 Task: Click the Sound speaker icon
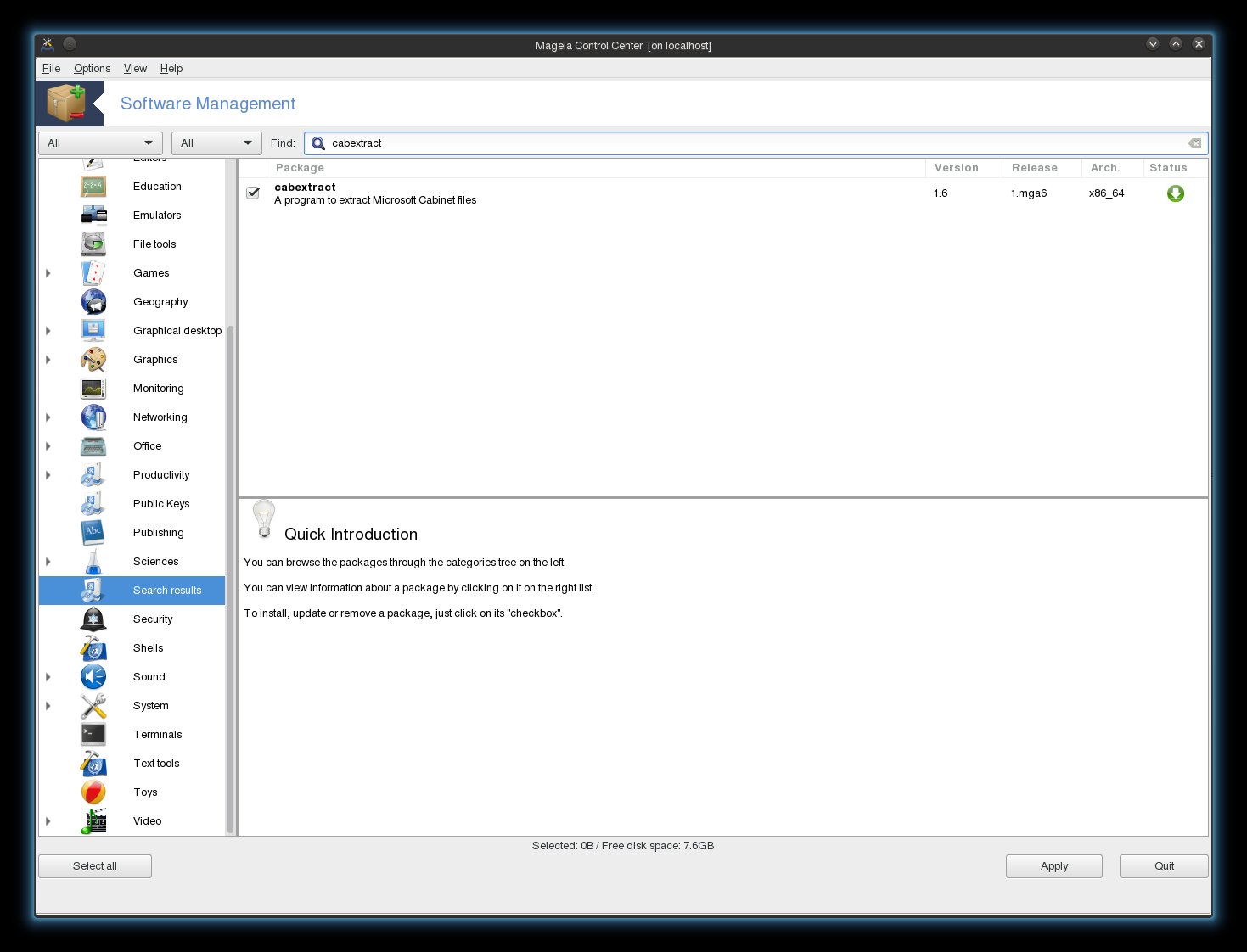click(x=93, y=677)
